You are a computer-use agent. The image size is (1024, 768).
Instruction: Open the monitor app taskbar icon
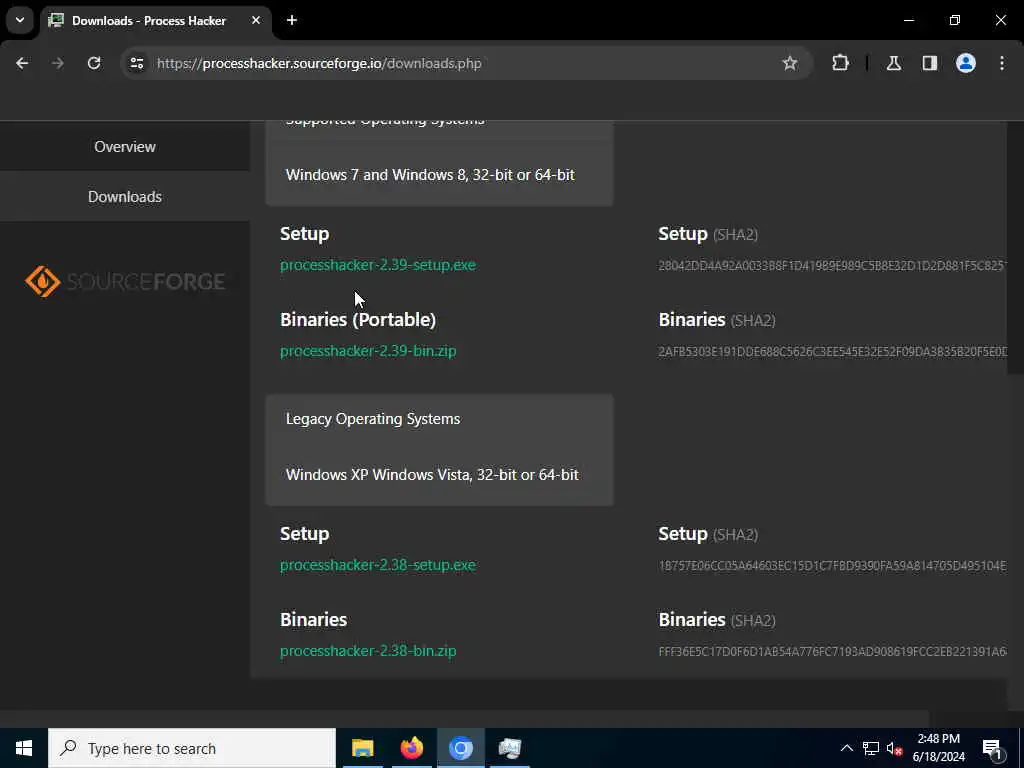[x=509, y=748]
